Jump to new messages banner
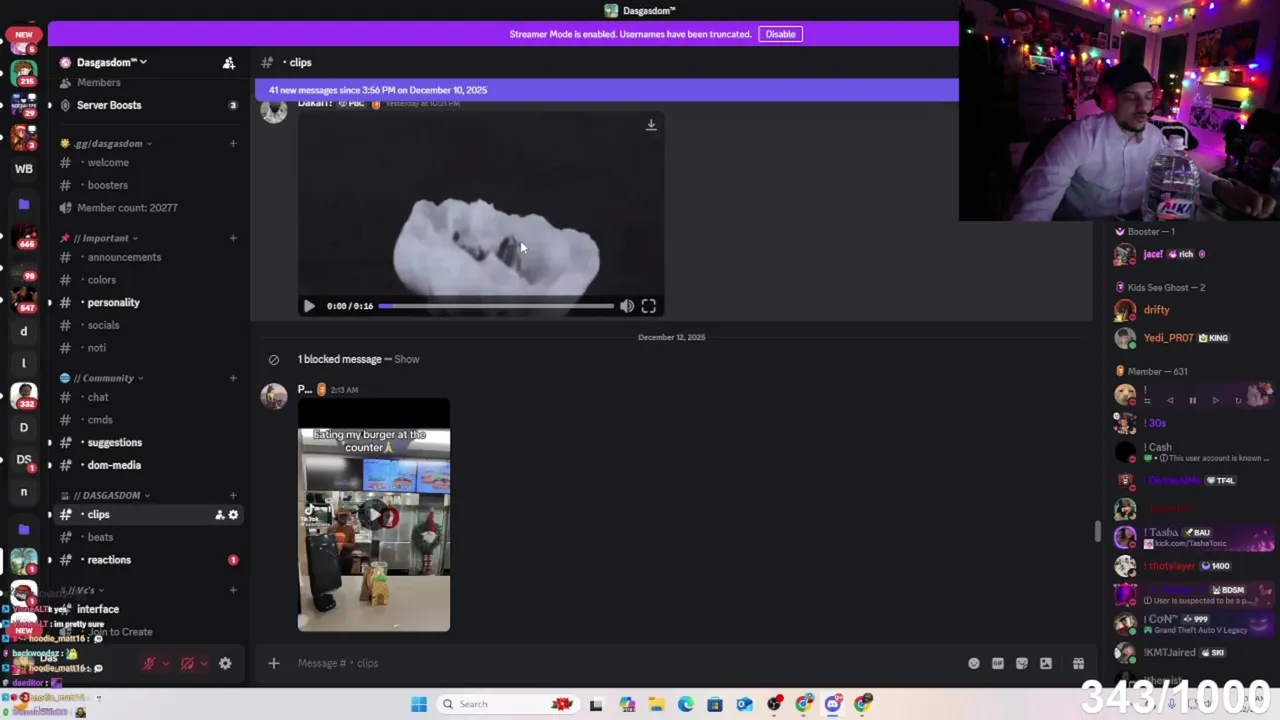Screen dimensions: 1280x720 pos(606,90)
